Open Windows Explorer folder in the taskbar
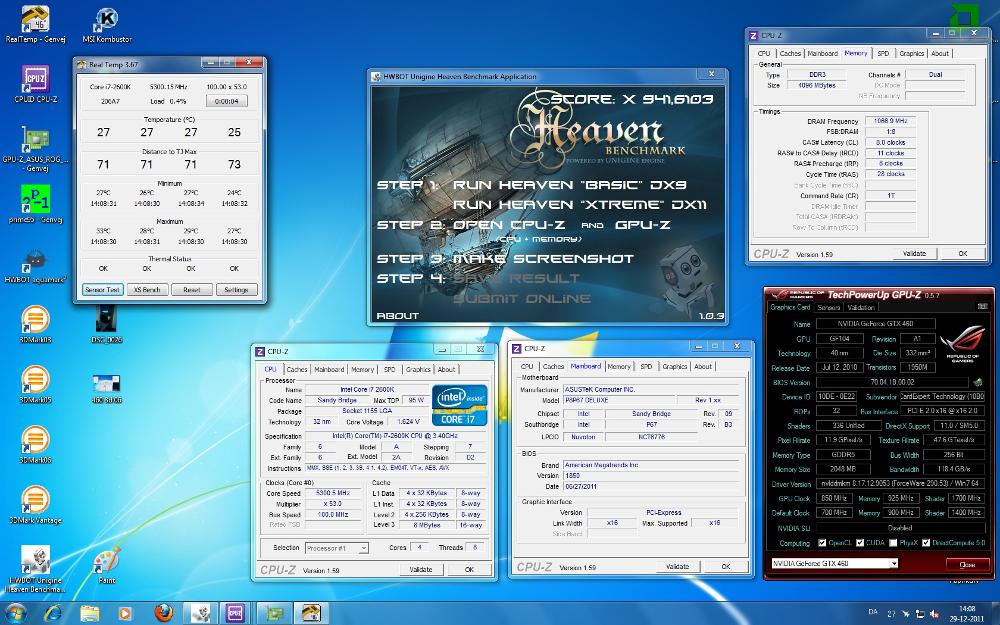The image size is (1000, 625). [89, 614]
